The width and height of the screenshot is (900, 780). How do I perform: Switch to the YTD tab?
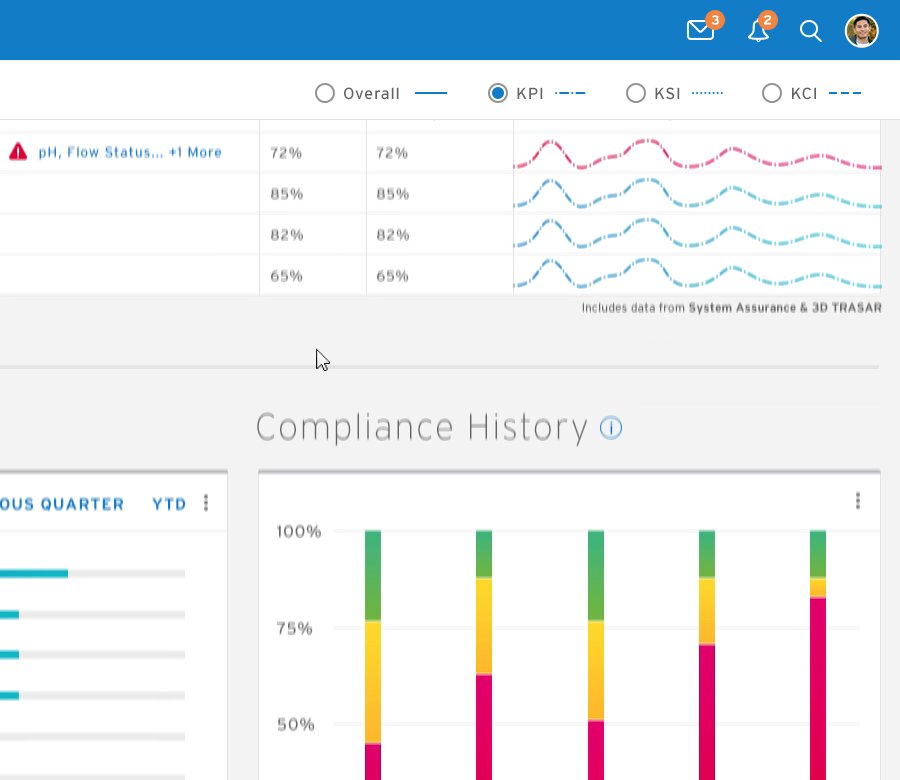coord(169,504)
